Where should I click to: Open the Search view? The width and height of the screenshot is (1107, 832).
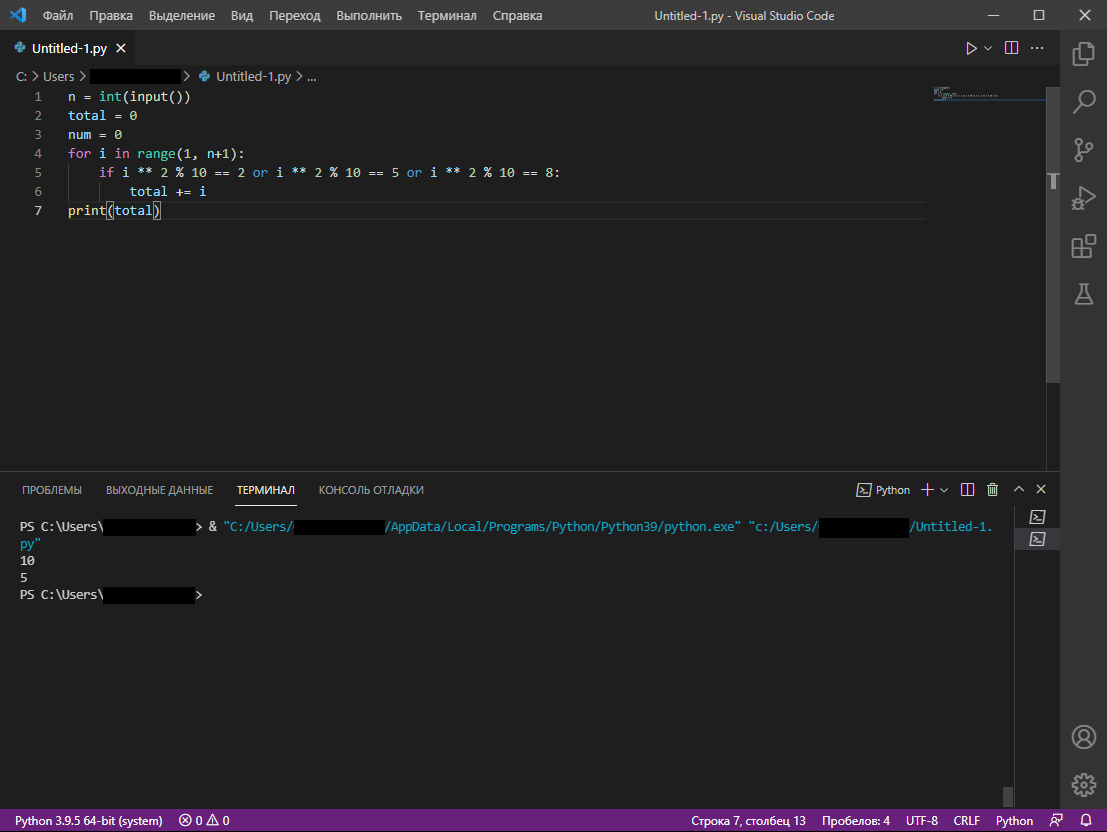coord(1083,102)
